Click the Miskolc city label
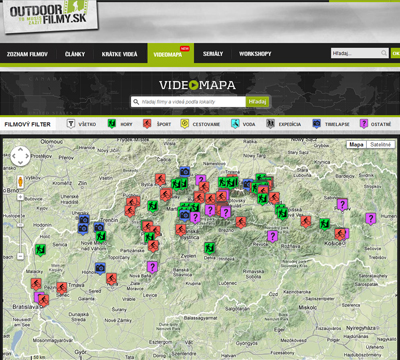Screen dimensions: 400x360 [307, 307]
